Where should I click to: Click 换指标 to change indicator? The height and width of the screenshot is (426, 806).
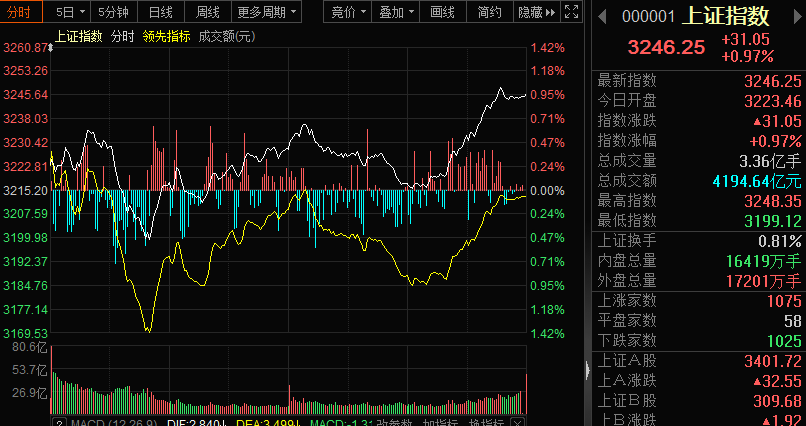[x=485, y=421]
